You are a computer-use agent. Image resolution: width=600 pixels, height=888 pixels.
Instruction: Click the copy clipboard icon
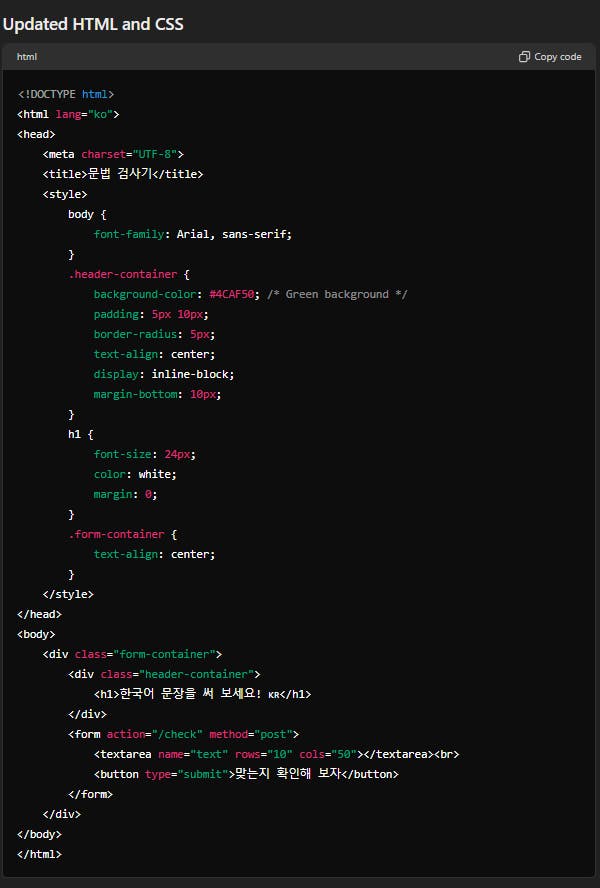[524, 57]
